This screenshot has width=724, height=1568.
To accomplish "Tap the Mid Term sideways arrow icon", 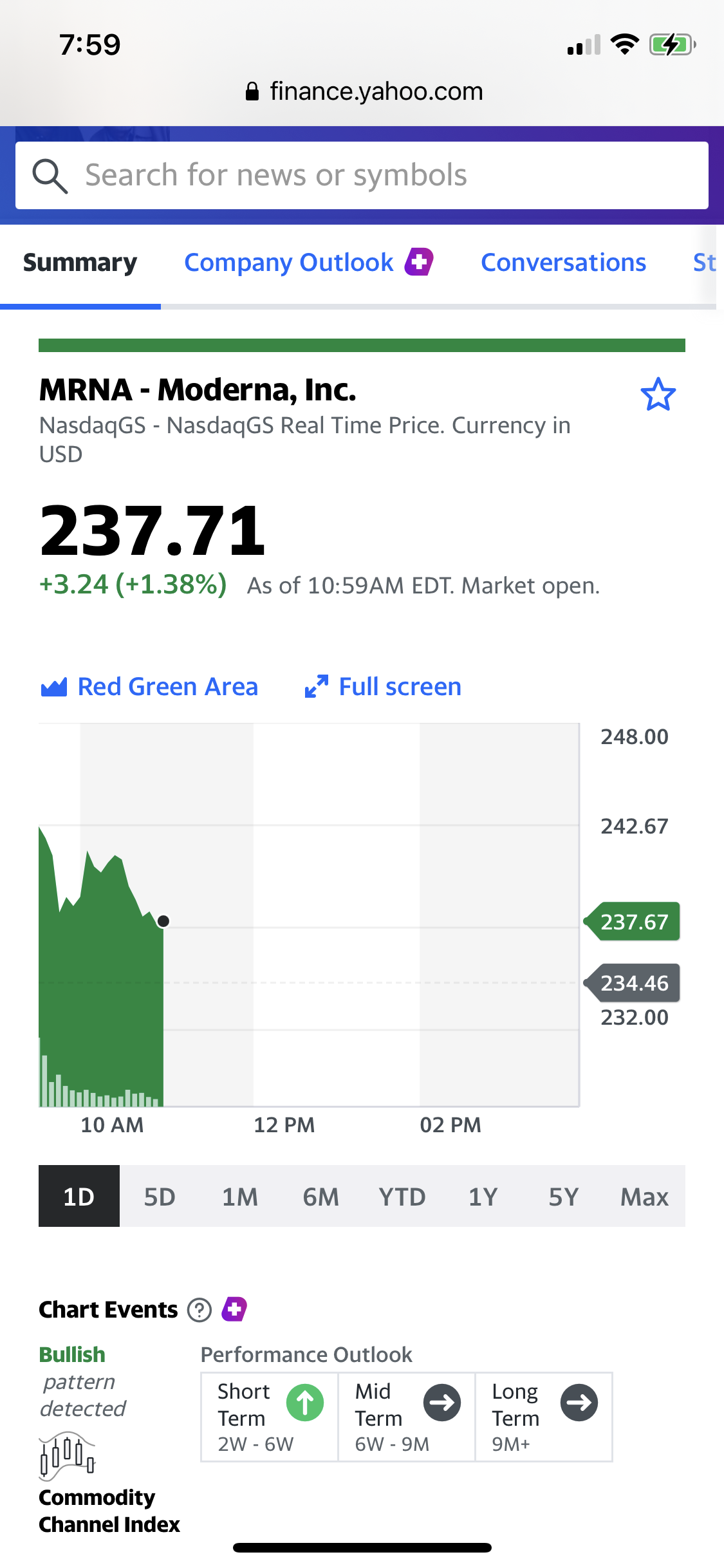I will [442, 1403].
